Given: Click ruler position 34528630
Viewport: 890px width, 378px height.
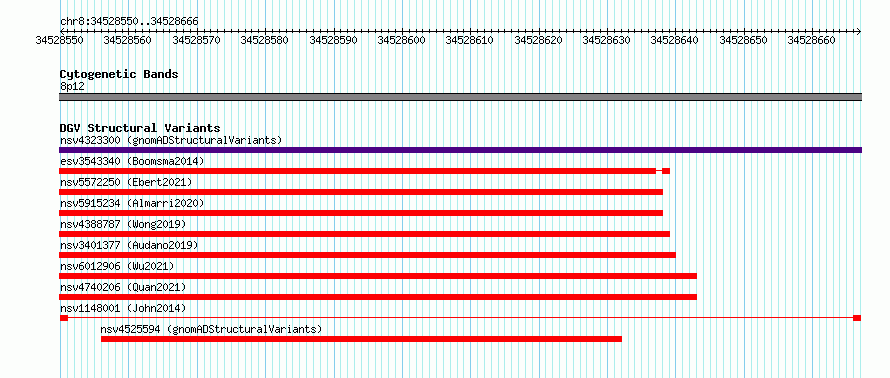Looking at the screenshot, I should click(x=607, y=40).
